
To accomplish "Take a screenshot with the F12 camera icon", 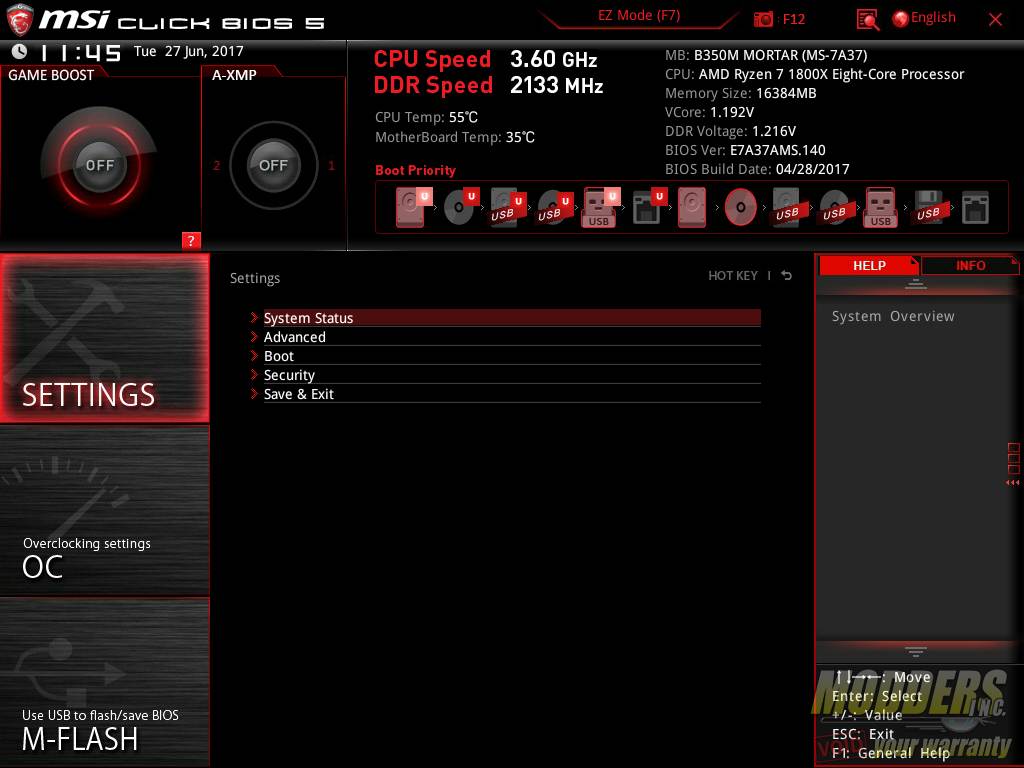I will (x=764, y=19).
